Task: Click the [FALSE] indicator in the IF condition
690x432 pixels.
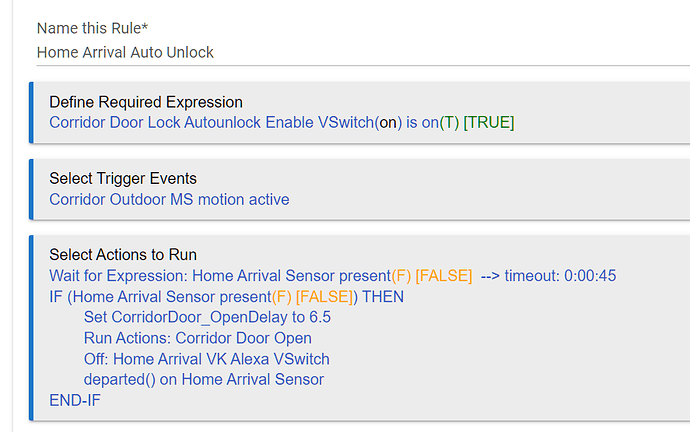Action: pos(324,297)
